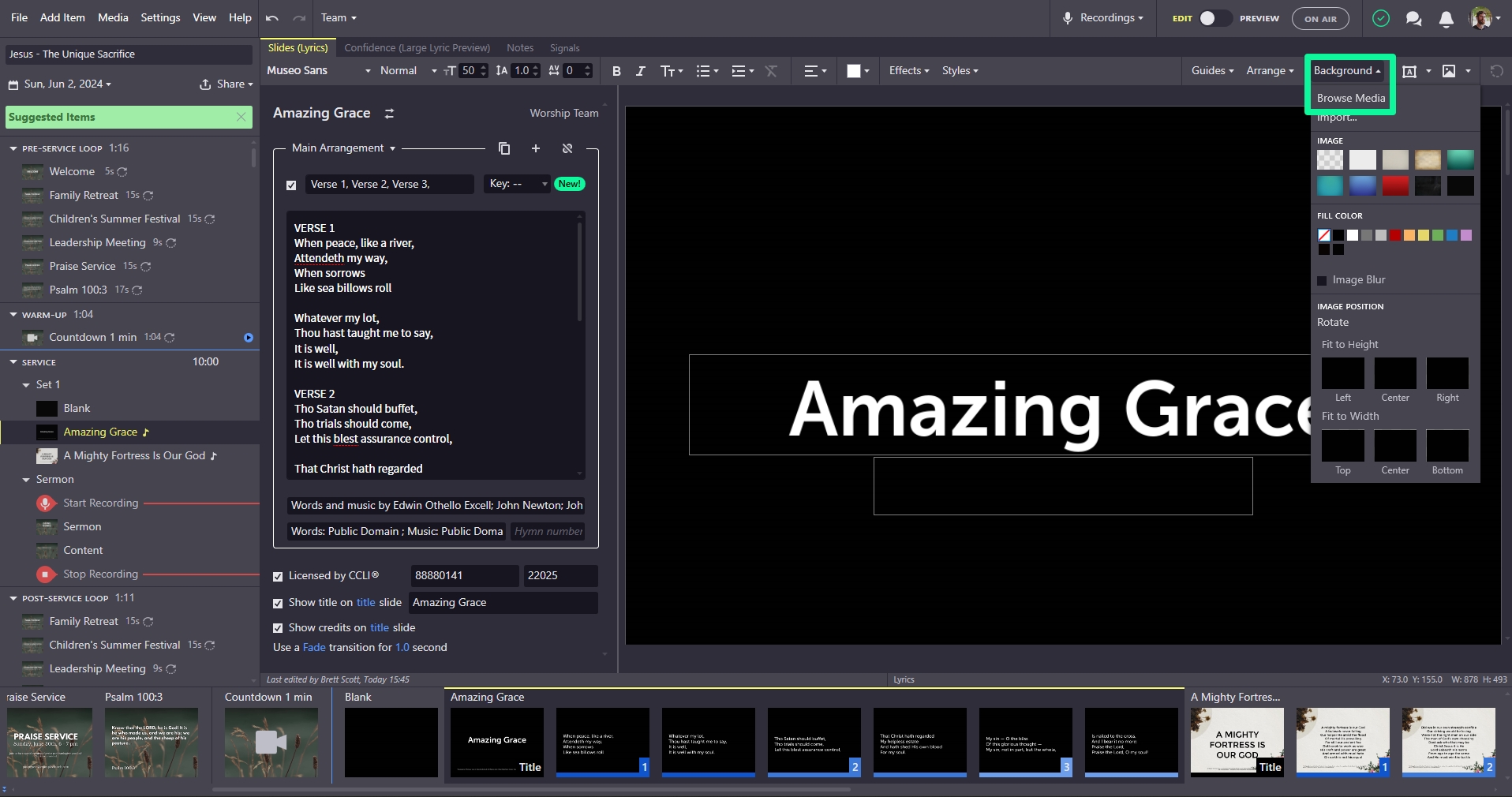Image resolution: width=1512 pixels, height=797 pixels.
Task: Click the Bold formatting icon
Action: coord(616,71)
